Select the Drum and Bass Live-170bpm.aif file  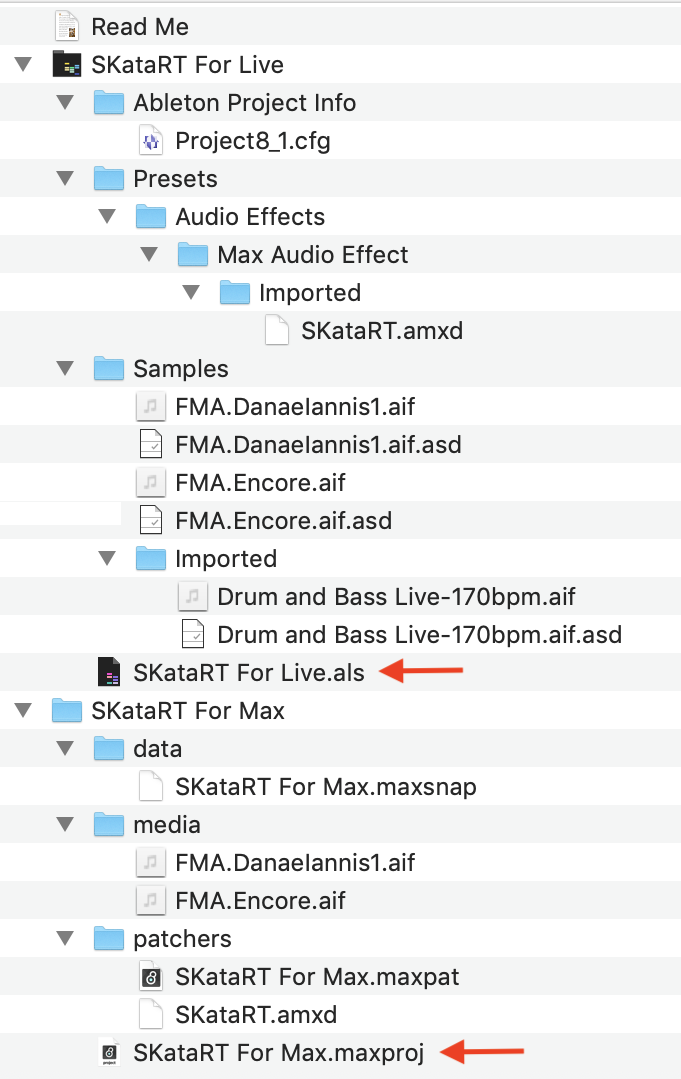pos(396,597)
